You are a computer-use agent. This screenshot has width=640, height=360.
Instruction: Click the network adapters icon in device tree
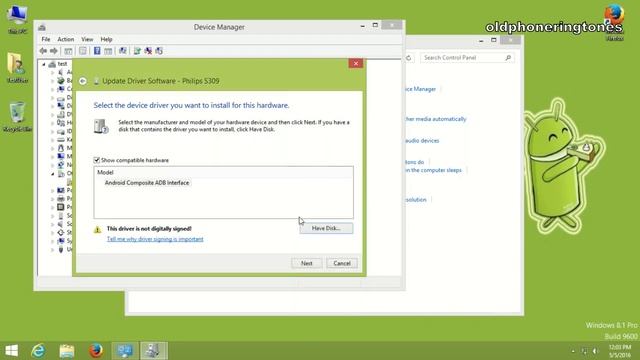[x=61, y=165]
